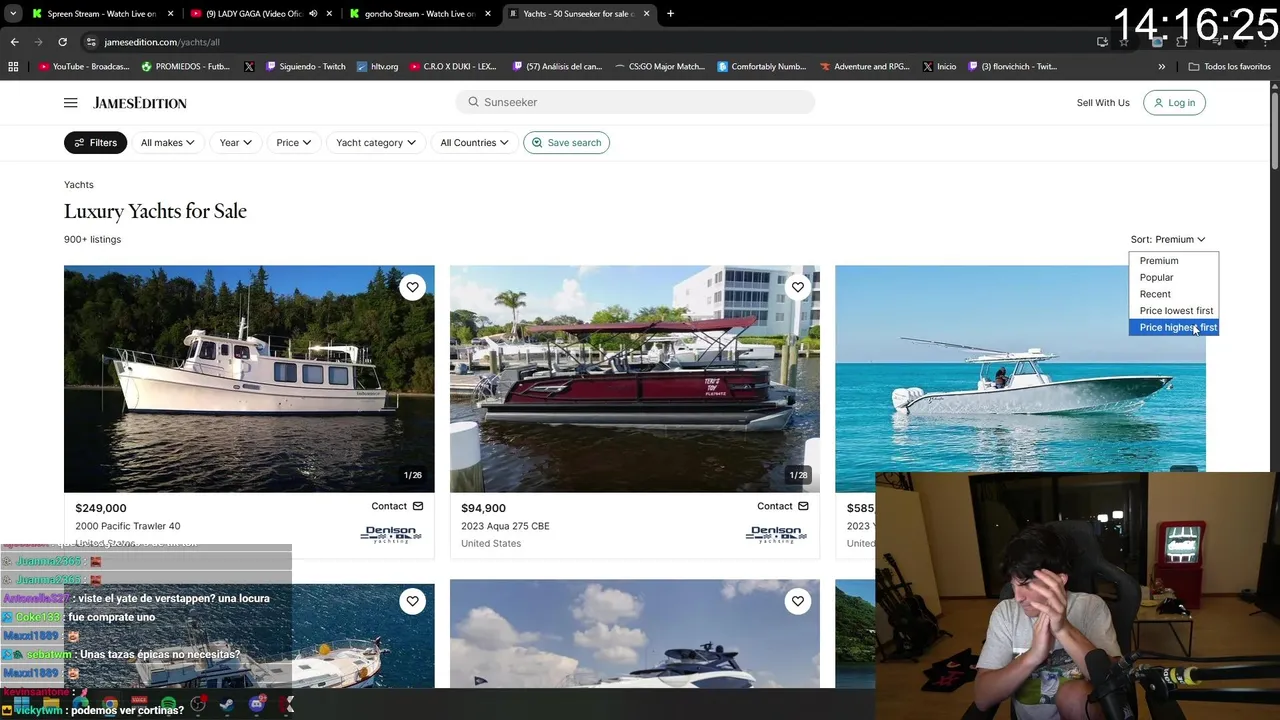Open the red Aqua 275 pontoon photo
This screenshot has width=1280, height=720.
click(634, 379)
